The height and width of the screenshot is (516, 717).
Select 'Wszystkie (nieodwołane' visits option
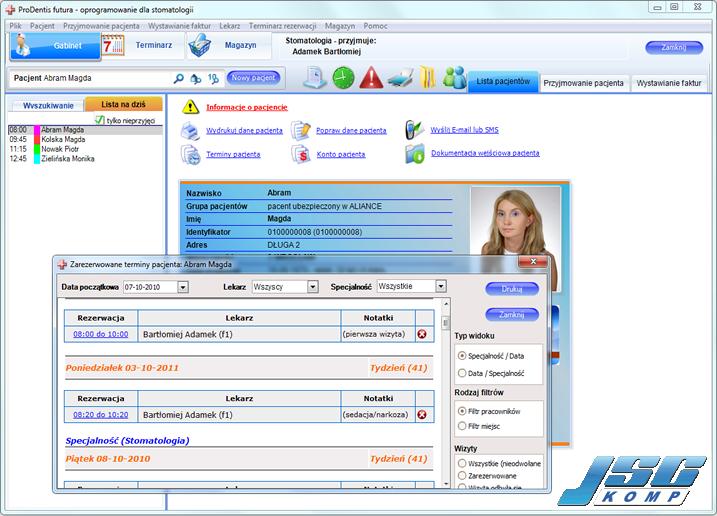pos(462,463)
